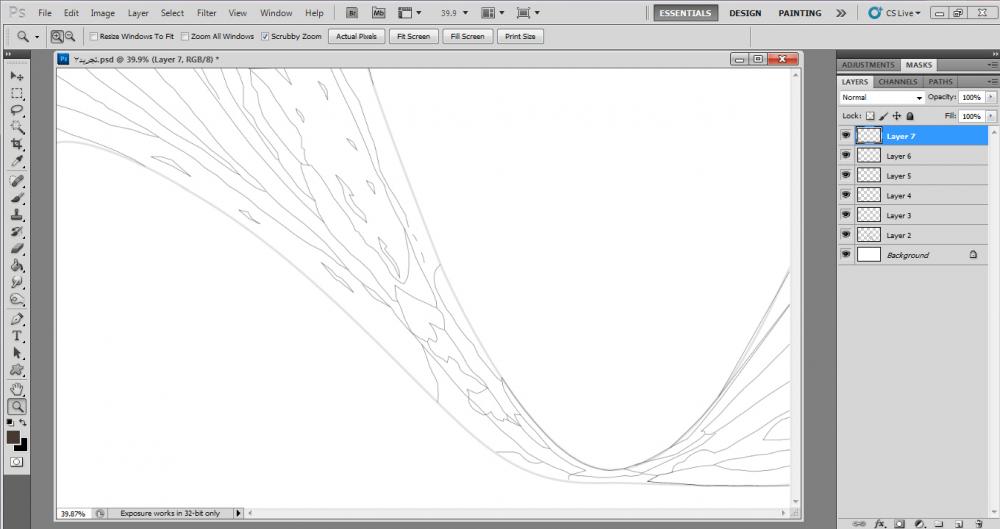Image resolution: width=1000 pixels, height=529 pixels.
Task: Click the Actual Pixels button
Action: [356, 36]
